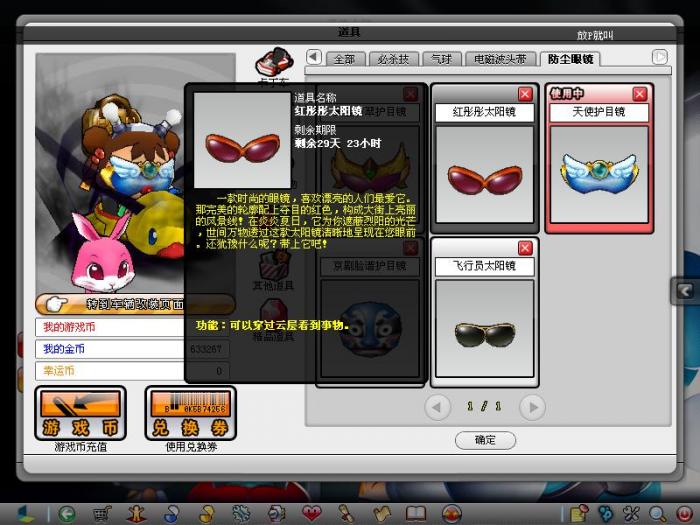This screenshot has height=525, width=700.
Task: Select the 飞行员太阳镜 aviator sunglasses thumbnail
Action: click(x=485, y=329)
